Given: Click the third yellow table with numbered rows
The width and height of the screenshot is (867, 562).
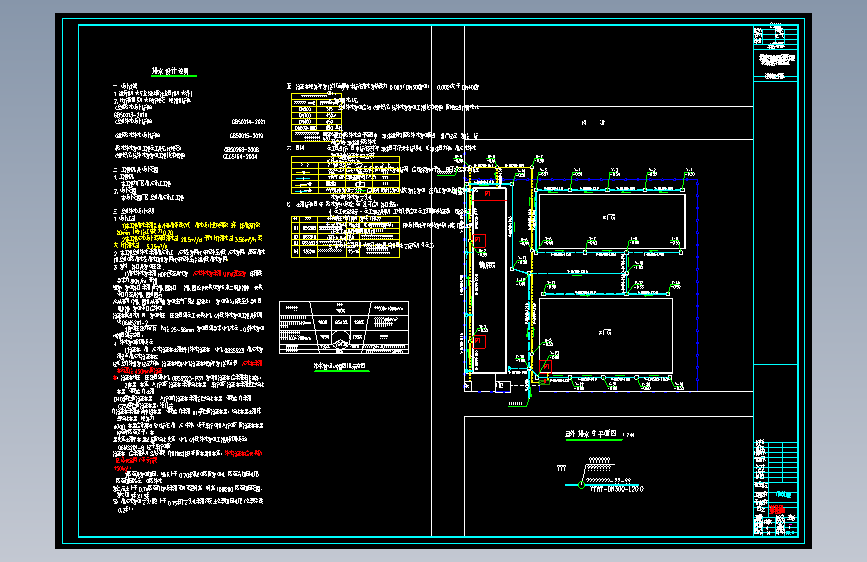Looking at the screenshot, I should [x=345, y=237].
